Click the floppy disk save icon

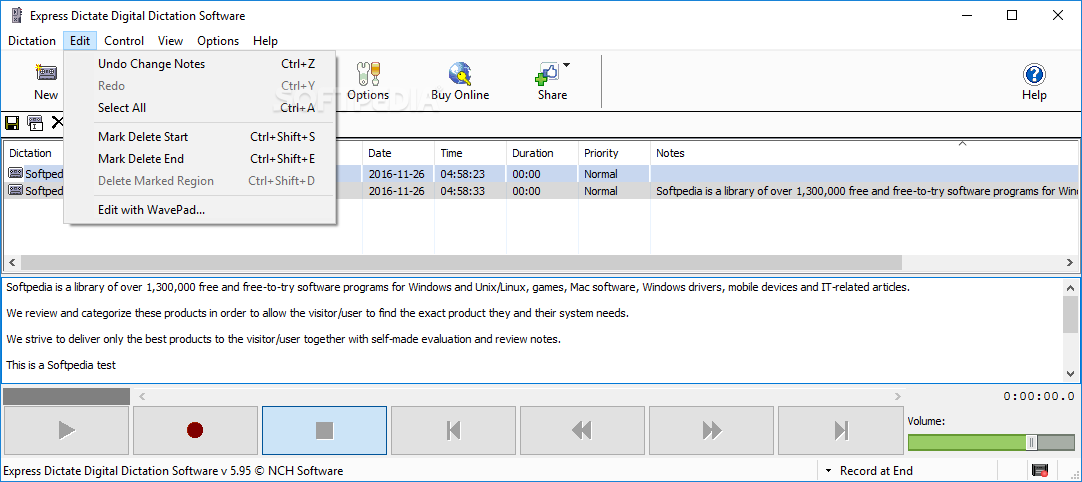coord(12,123)
